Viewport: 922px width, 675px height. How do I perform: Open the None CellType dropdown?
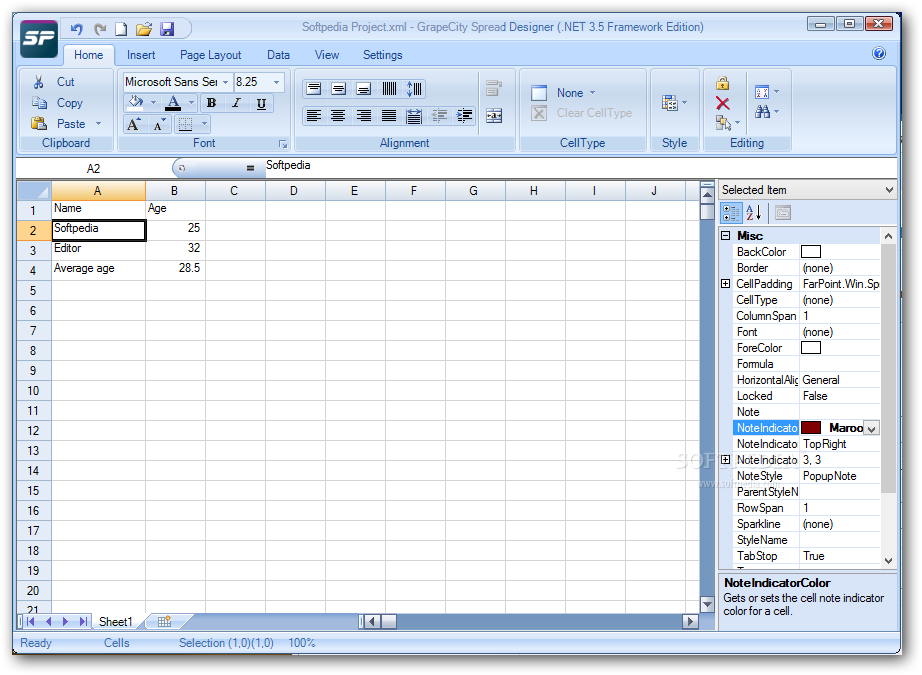click(592, 93)
